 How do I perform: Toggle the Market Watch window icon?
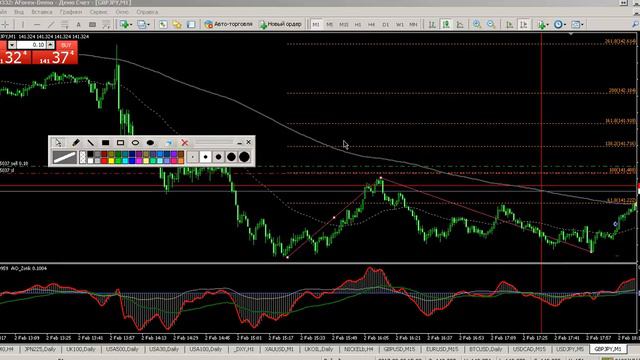tap(163, 24)
